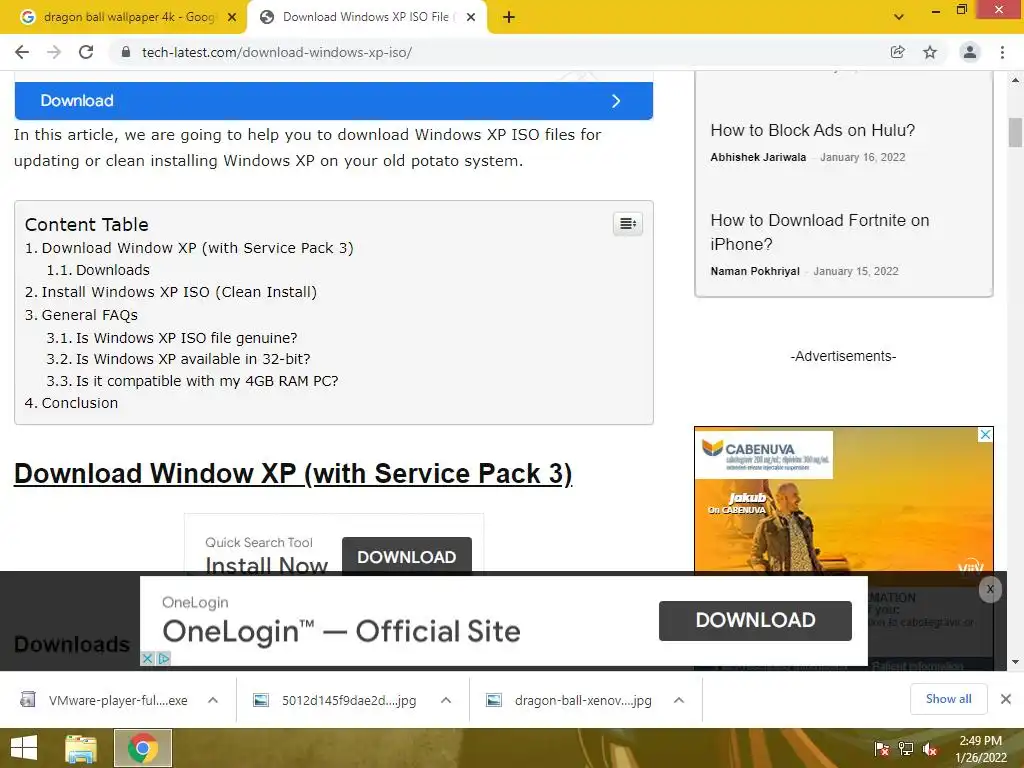Open the VMware-player-ful....exe download
The width and height of the screenshot is (1024, 768).
click(x=104, y=700)
